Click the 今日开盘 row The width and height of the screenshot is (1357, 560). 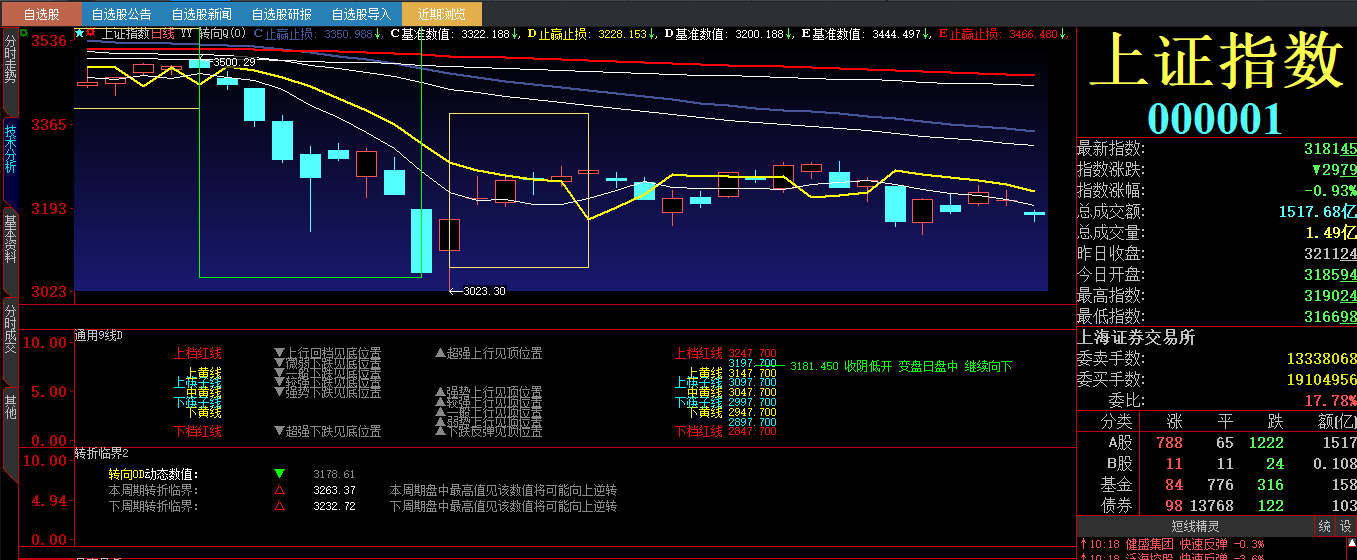[1216, 274]
